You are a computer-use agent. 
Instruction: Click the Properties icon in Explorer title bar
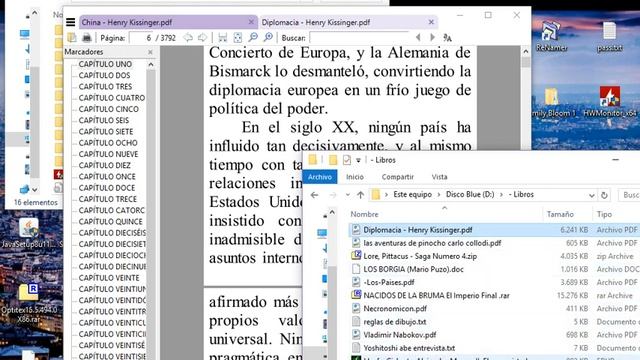[x=347, y=160]
